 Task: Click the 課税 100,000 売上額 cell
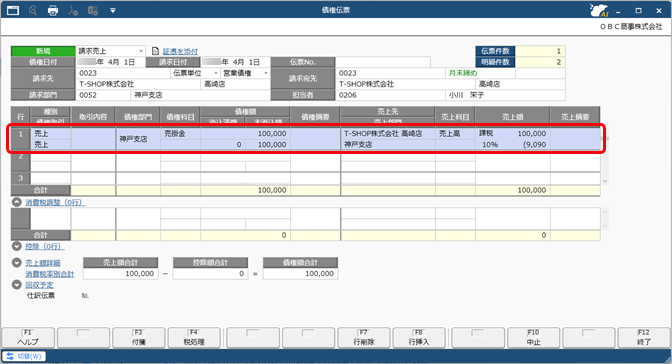point(513,134)
